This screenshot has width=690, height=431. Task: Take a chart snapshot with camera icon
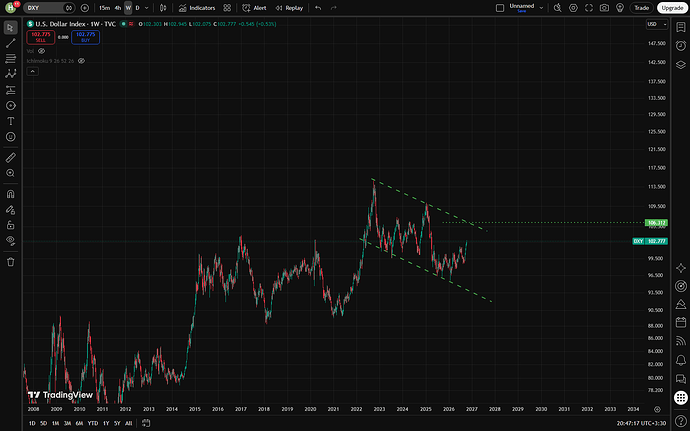coord(604,8)
